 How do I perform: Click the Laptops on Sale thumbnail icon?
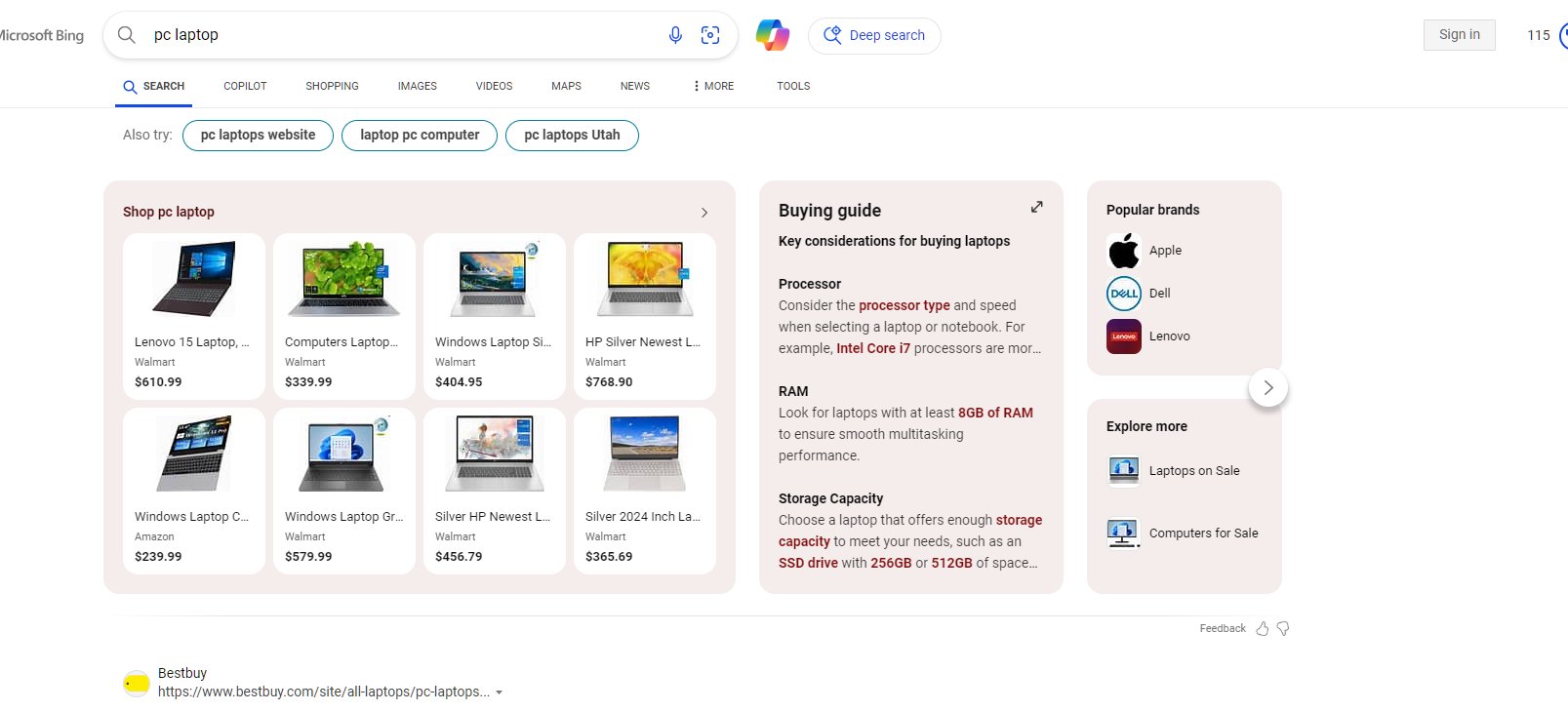pos(1124,470)
